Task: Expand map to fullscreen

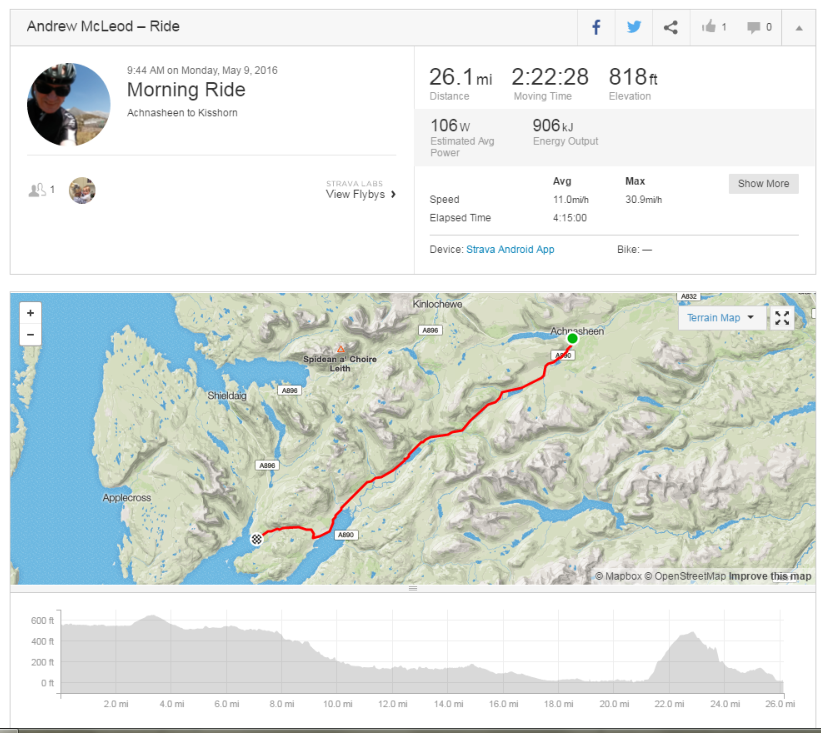Action: pos(782,318)
